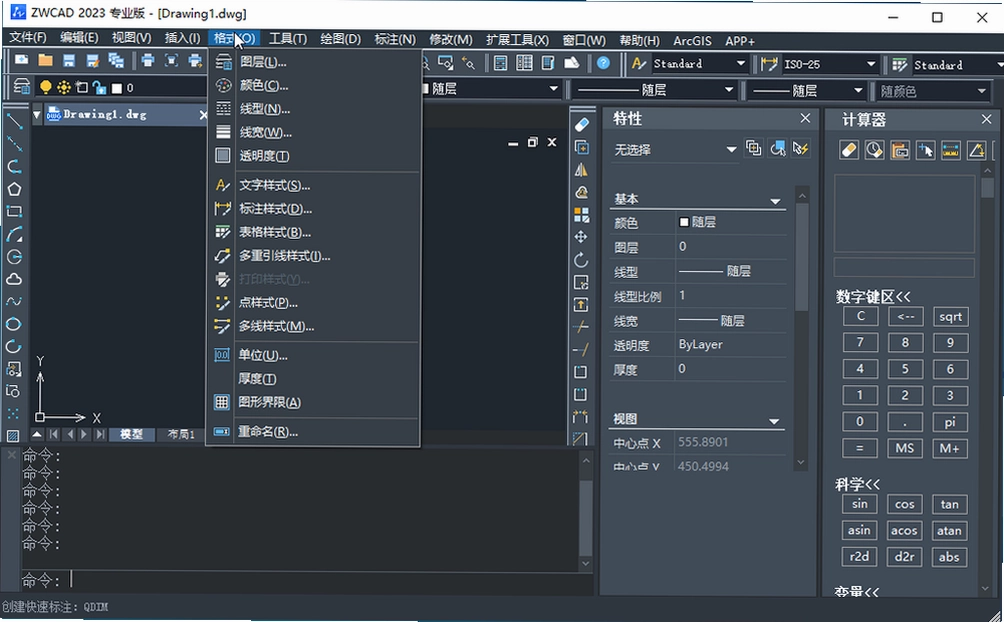Toggle the layer freeze sun icon
This screenshot has width=1004, height=622.
(x=64, y=87)
